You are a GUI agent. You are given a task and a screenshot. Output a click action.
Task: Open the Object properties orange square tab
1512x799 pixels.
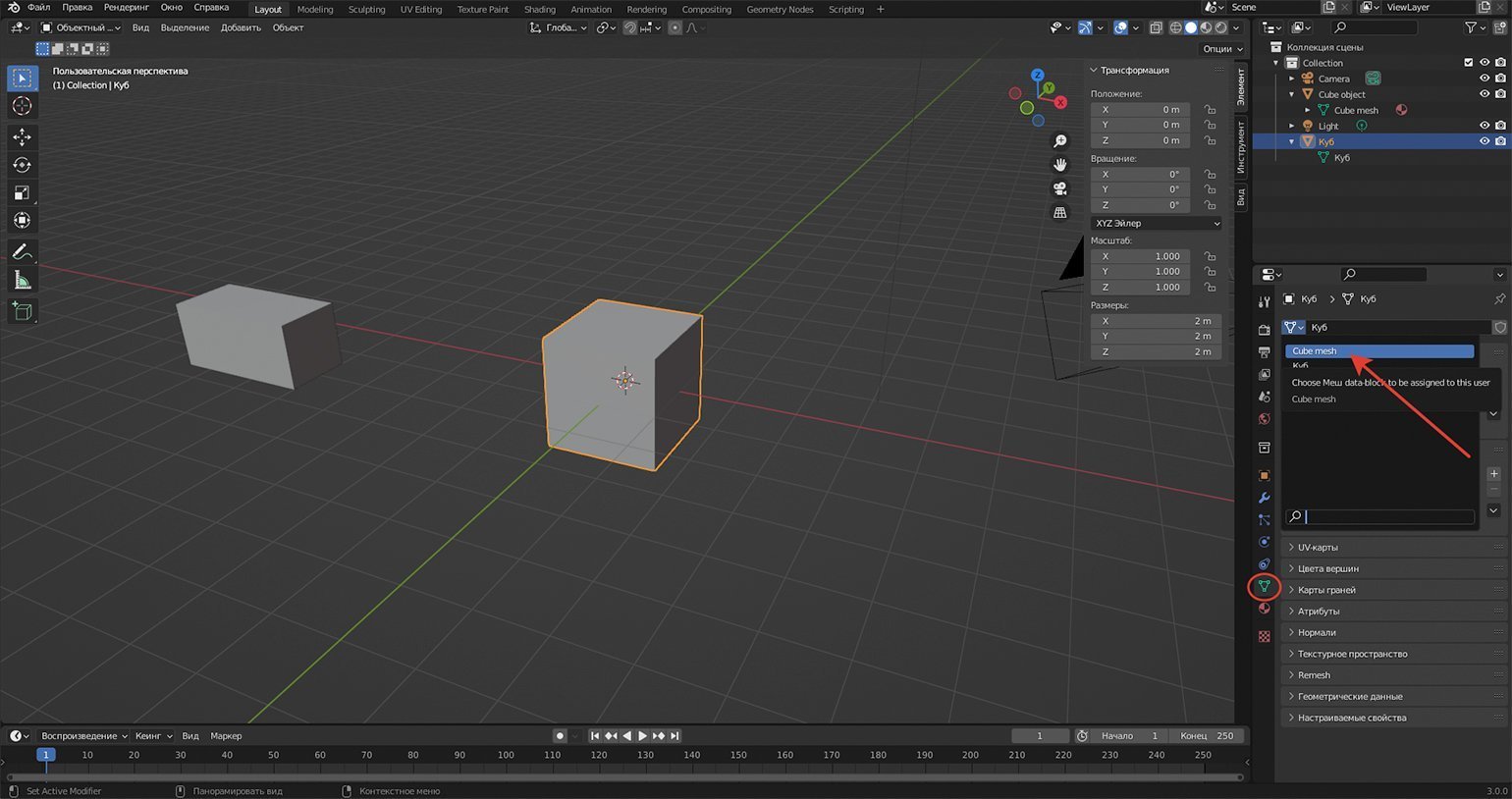tap(1265, 476)
